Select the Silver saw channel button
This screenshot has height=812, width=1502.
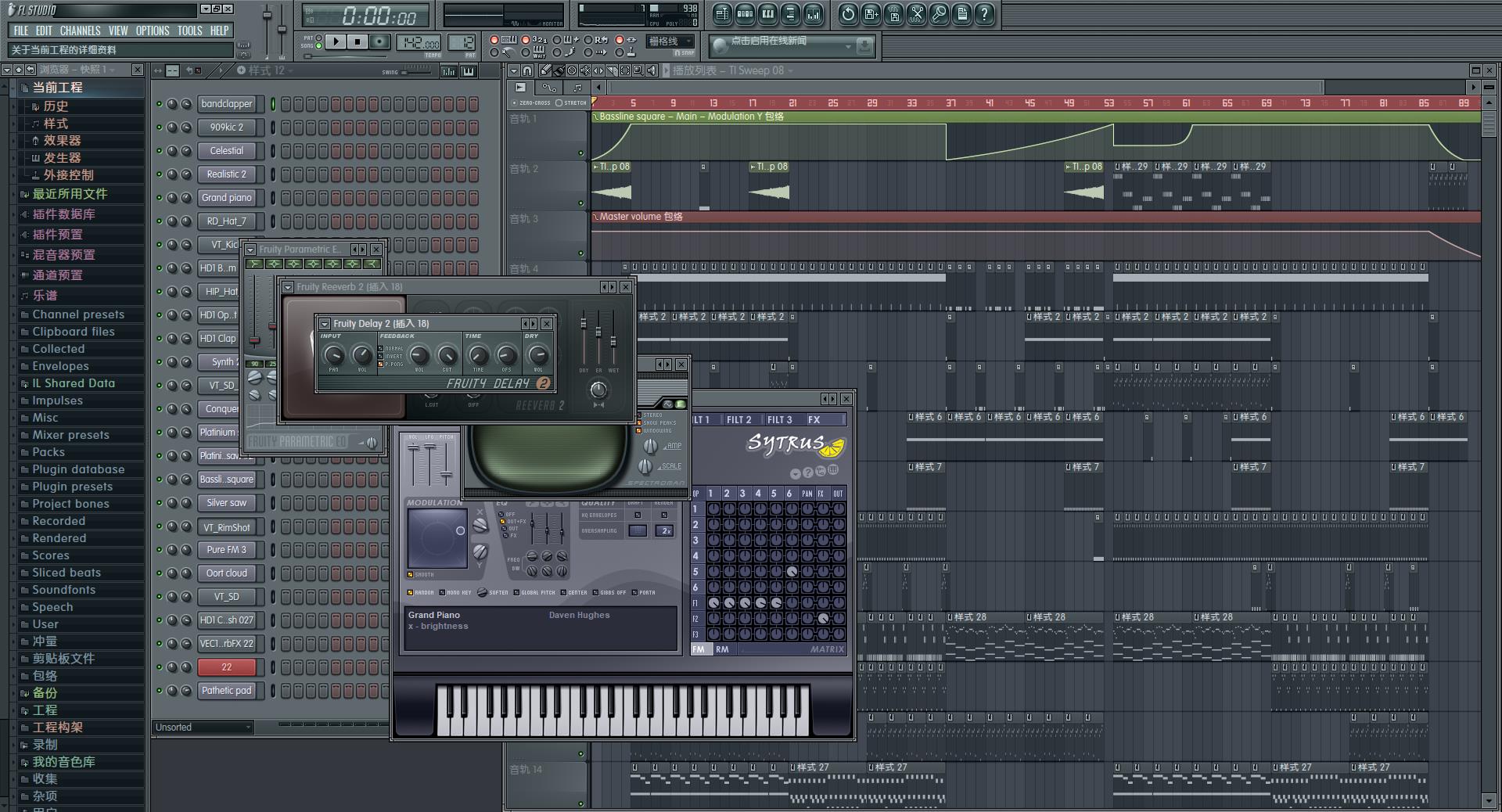[227, 502]
